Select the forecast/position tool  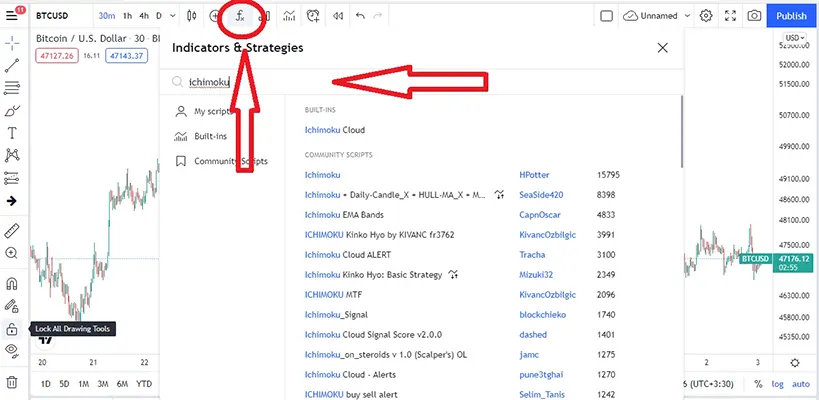coord(11,178)
